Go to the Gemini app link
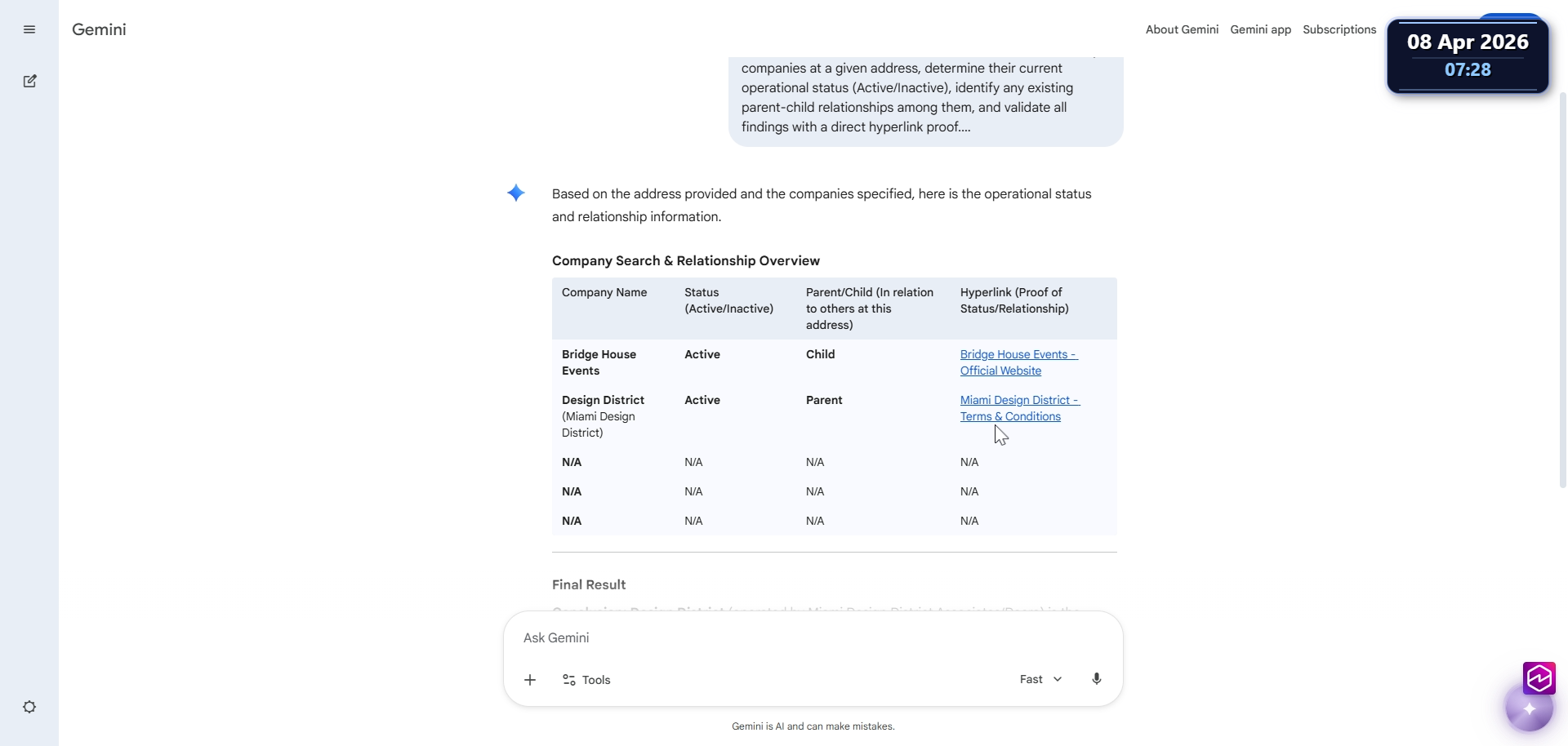The width and height of the screenshot is (1568, 746). (x=1260, y=29)
